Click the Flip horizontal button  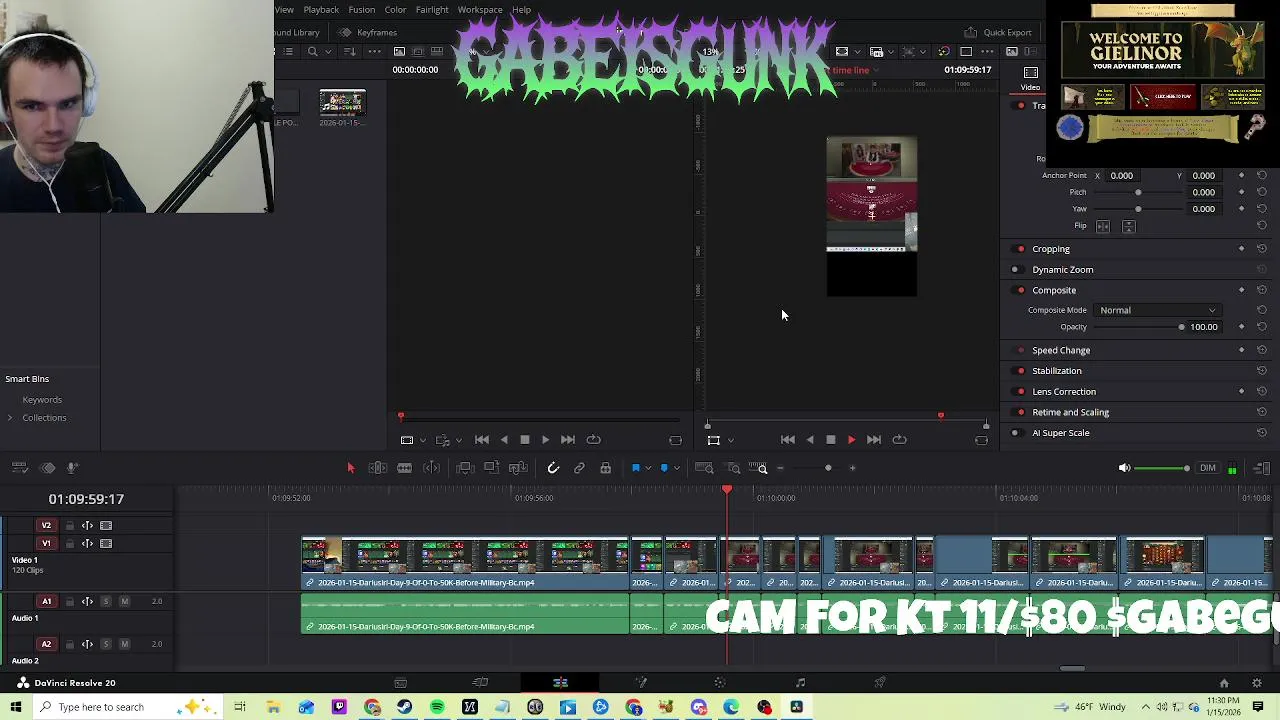(x=1103, y=227)
